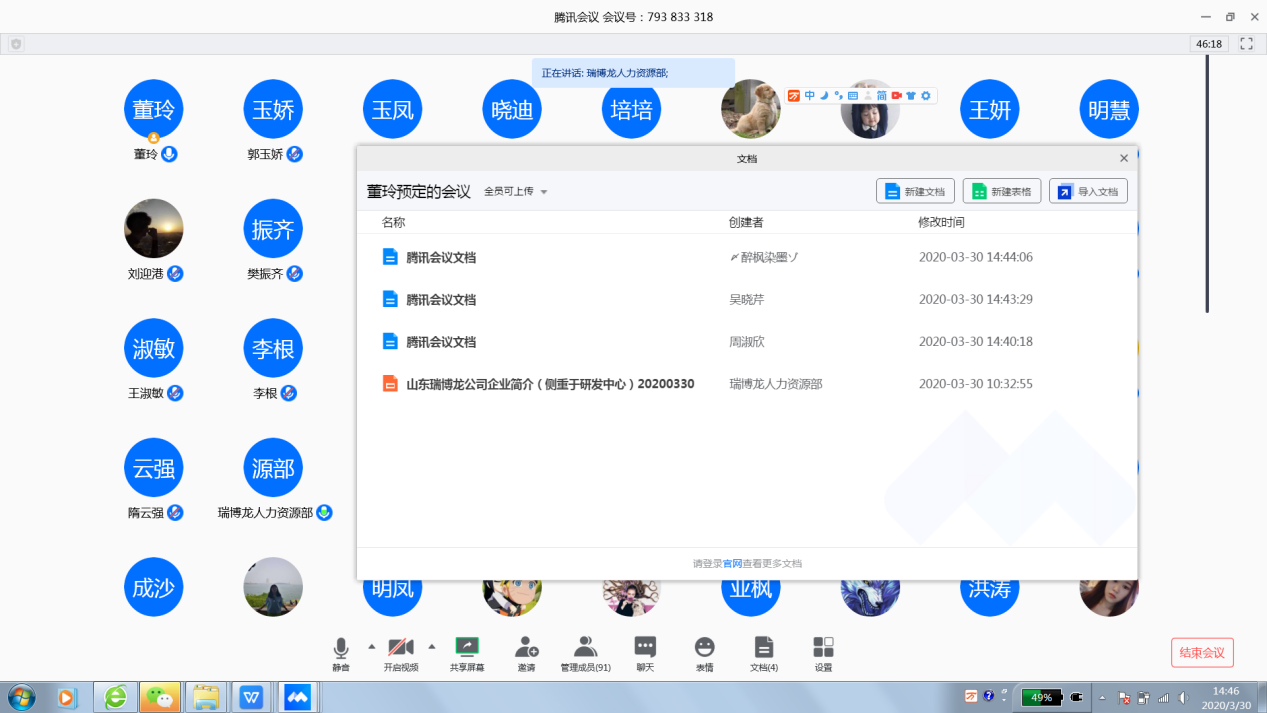The width and height of the screenshot is (1267, 713).
Task: Expand the video options arrow beside 开启视频
Action: tap(432, 646)
